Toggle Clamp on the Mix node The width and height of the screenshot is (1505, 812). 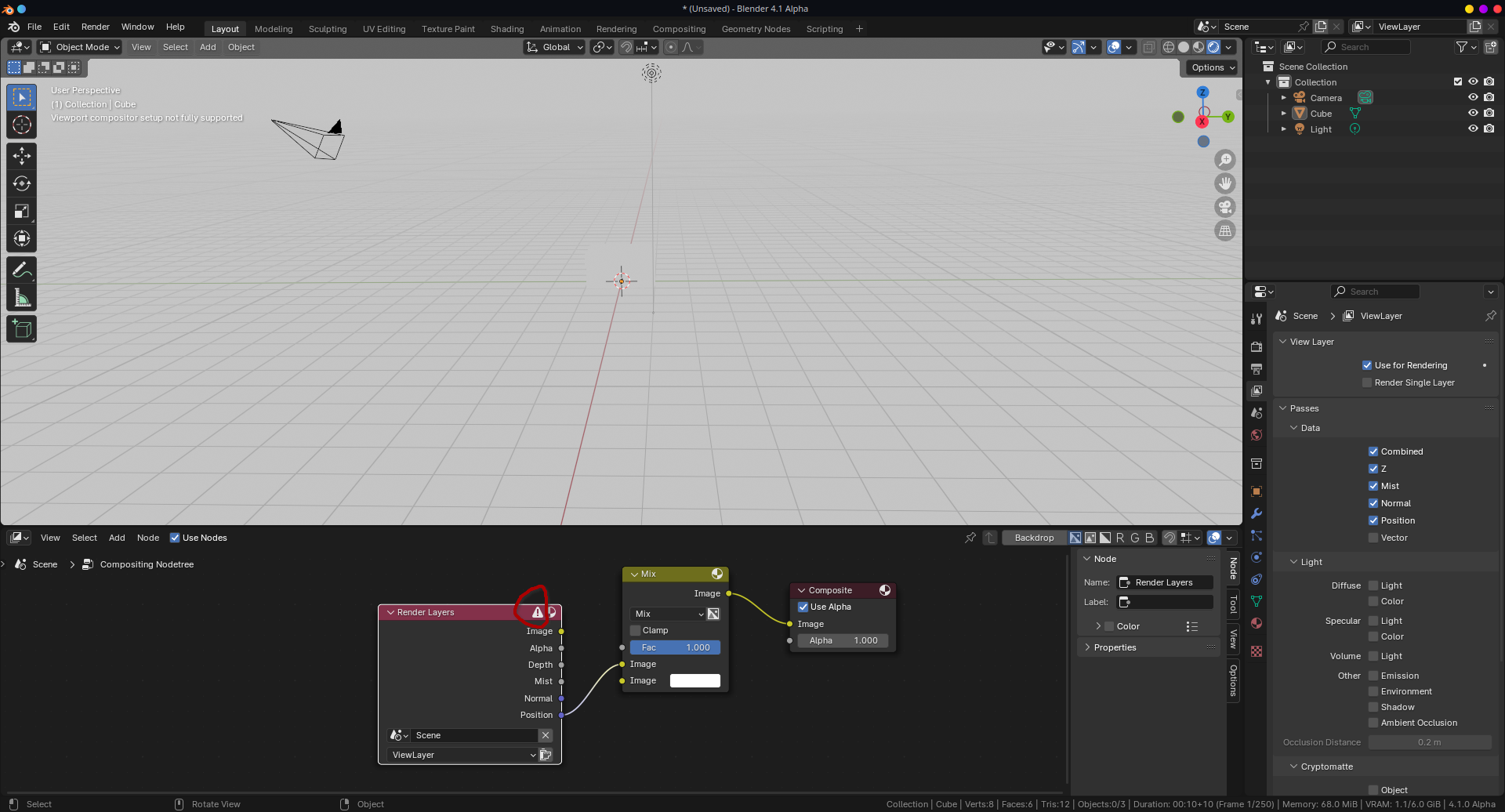636,630
